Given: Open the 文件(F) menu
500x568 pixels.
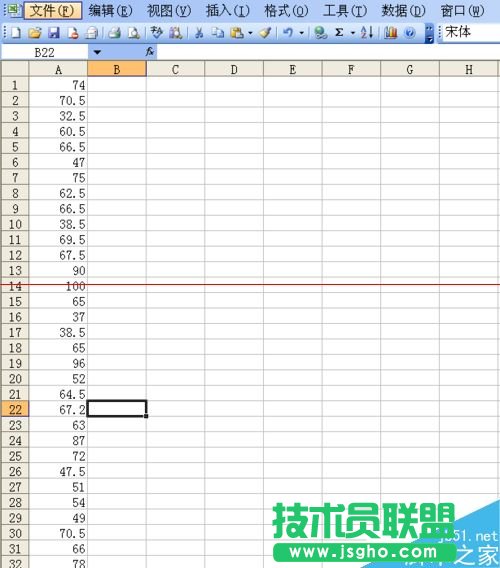Looking at the screenshot, I should pyautogui.click(x=52, y=11).
